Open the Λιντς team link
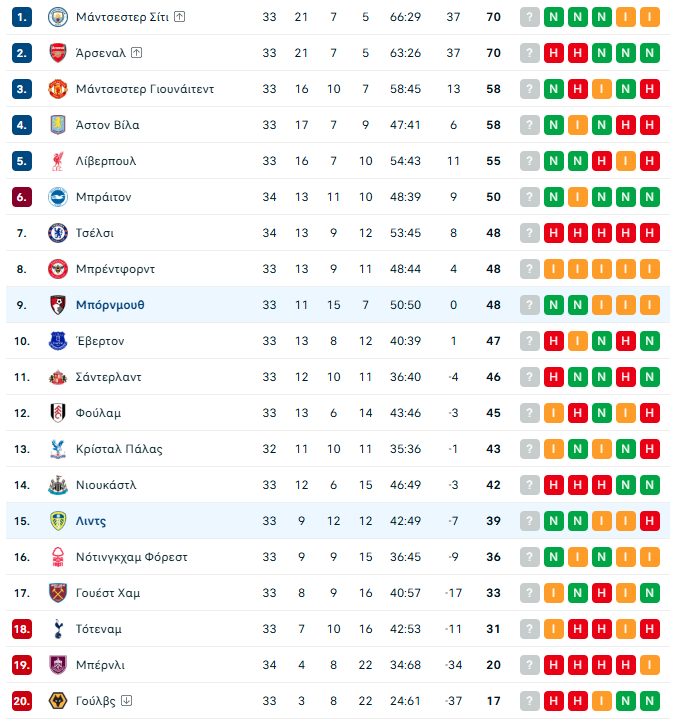The height and width of the screenshot is (722, 679). tap(91, 521)
